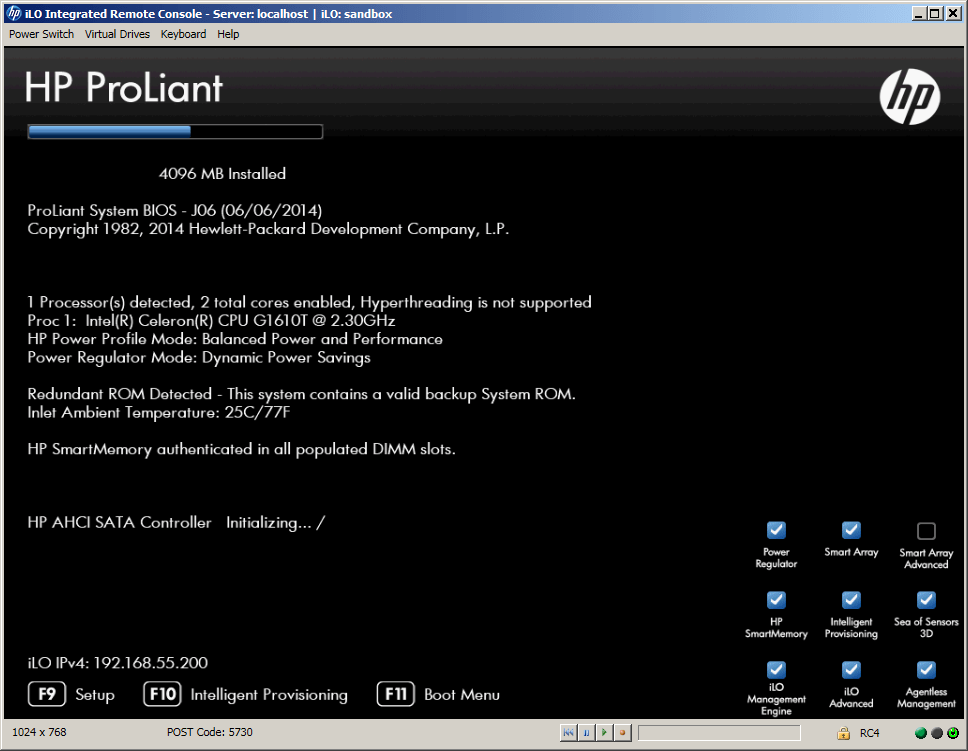Click the 1024 x 768 resolution text
The width and height of the screenshot is (968, 751).
(x=39, y=732)
